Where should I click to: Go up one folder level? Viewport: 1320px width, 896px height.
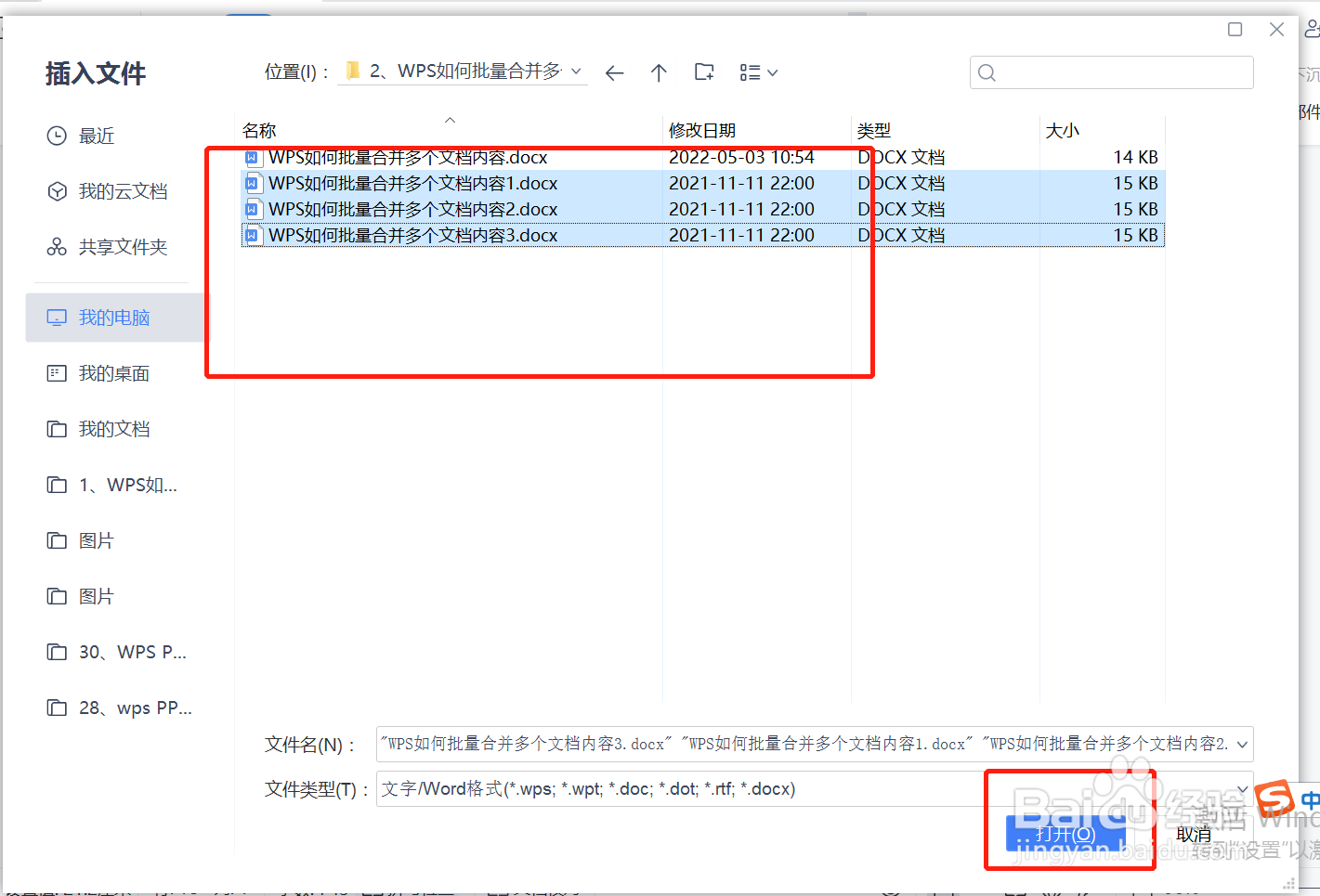(659, 72)
